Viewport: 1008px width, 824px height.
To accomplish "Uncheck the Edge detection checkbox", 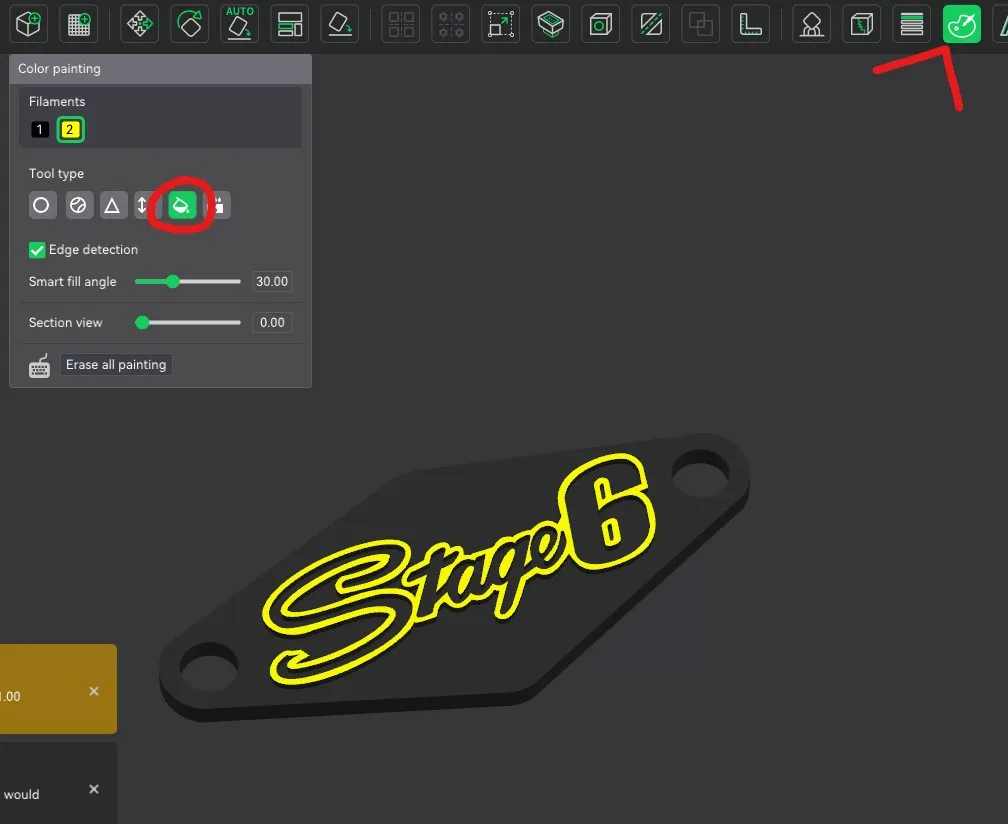I will click(x=37, y=250).
